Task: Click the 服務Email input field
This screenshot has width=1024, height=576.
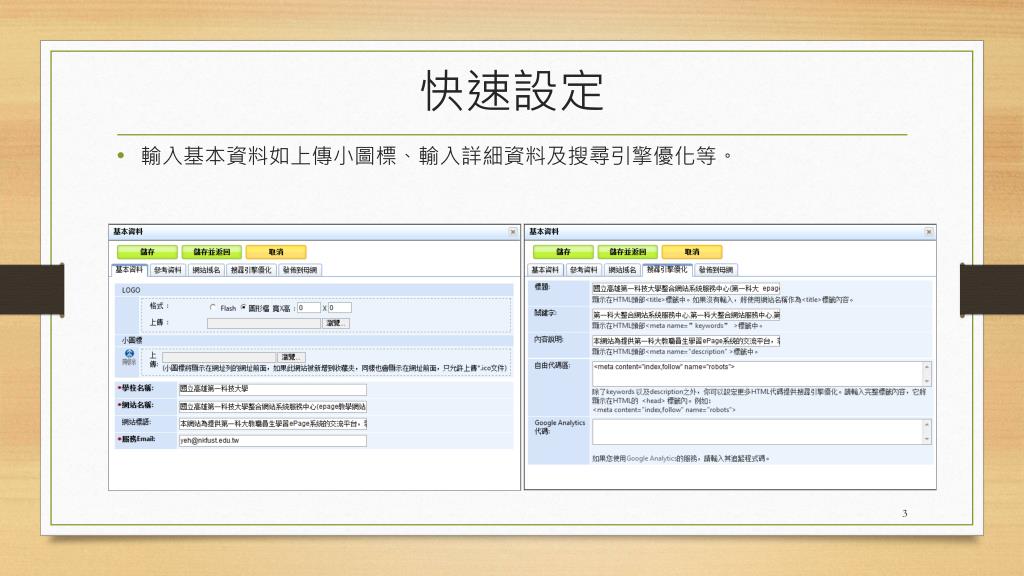Action: click(272, 440)
